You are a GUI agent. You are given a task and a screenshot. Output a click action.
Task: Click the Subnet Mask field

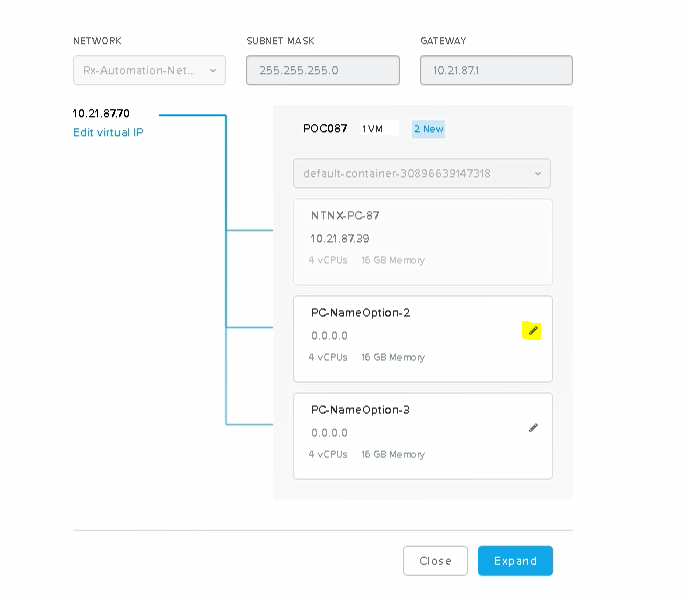(322, 70)
